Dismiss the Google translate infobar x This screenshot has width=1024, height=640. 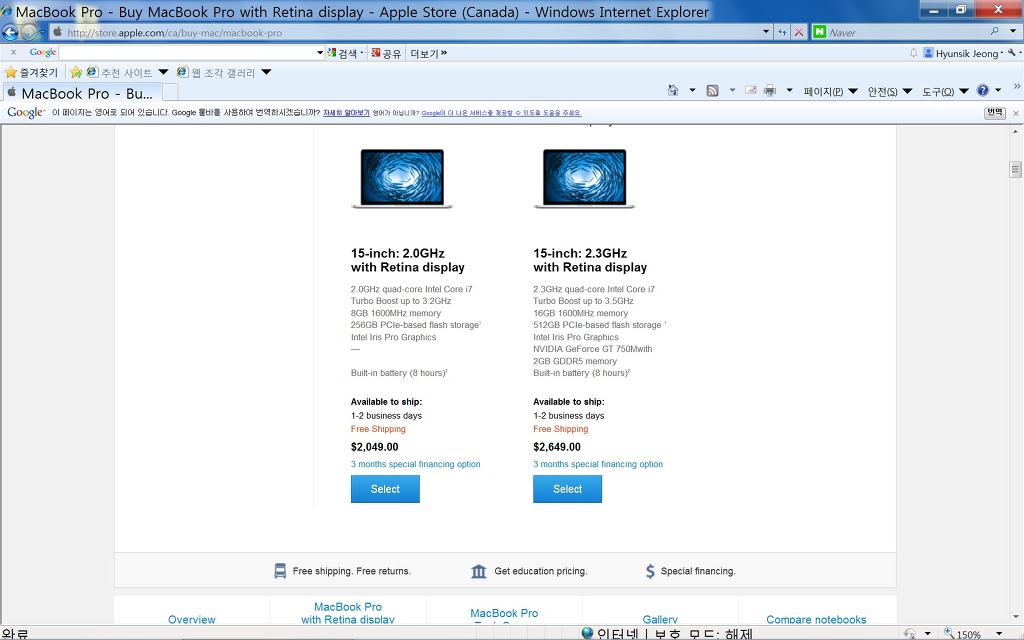pyautogui.click(x=1016, y=113)
